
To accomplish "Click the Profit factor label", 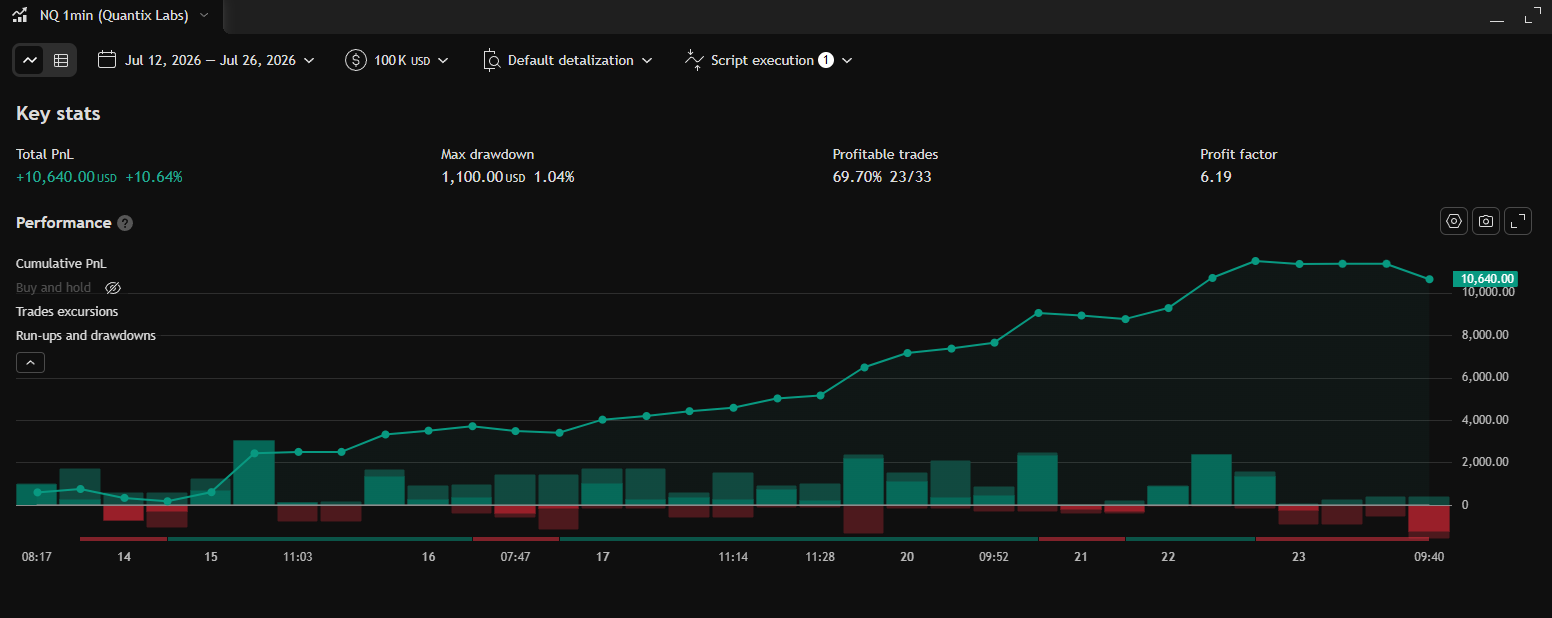I will point(1239,155).
